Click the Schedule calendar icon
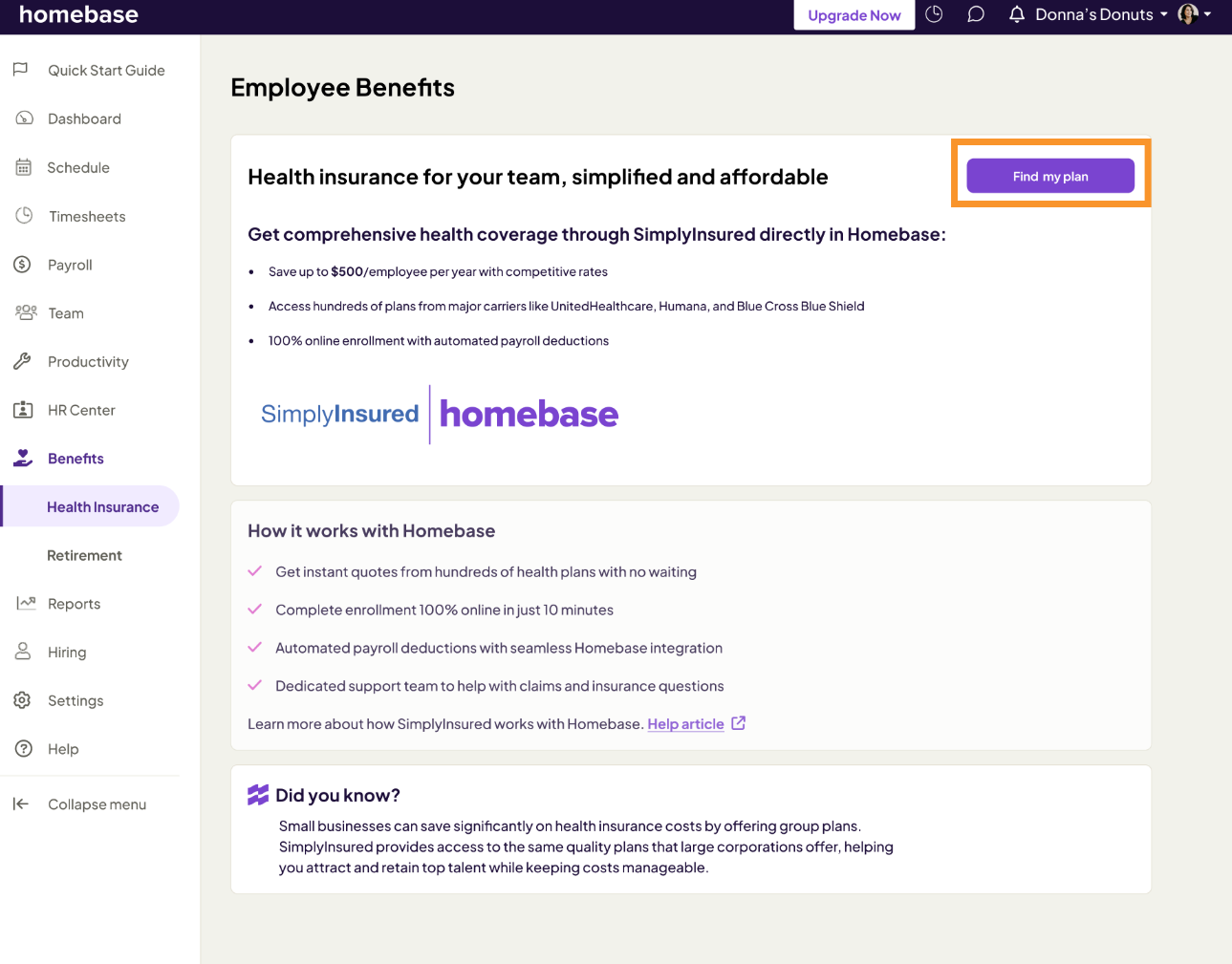 pyautogui.click(x=24, y=167)
